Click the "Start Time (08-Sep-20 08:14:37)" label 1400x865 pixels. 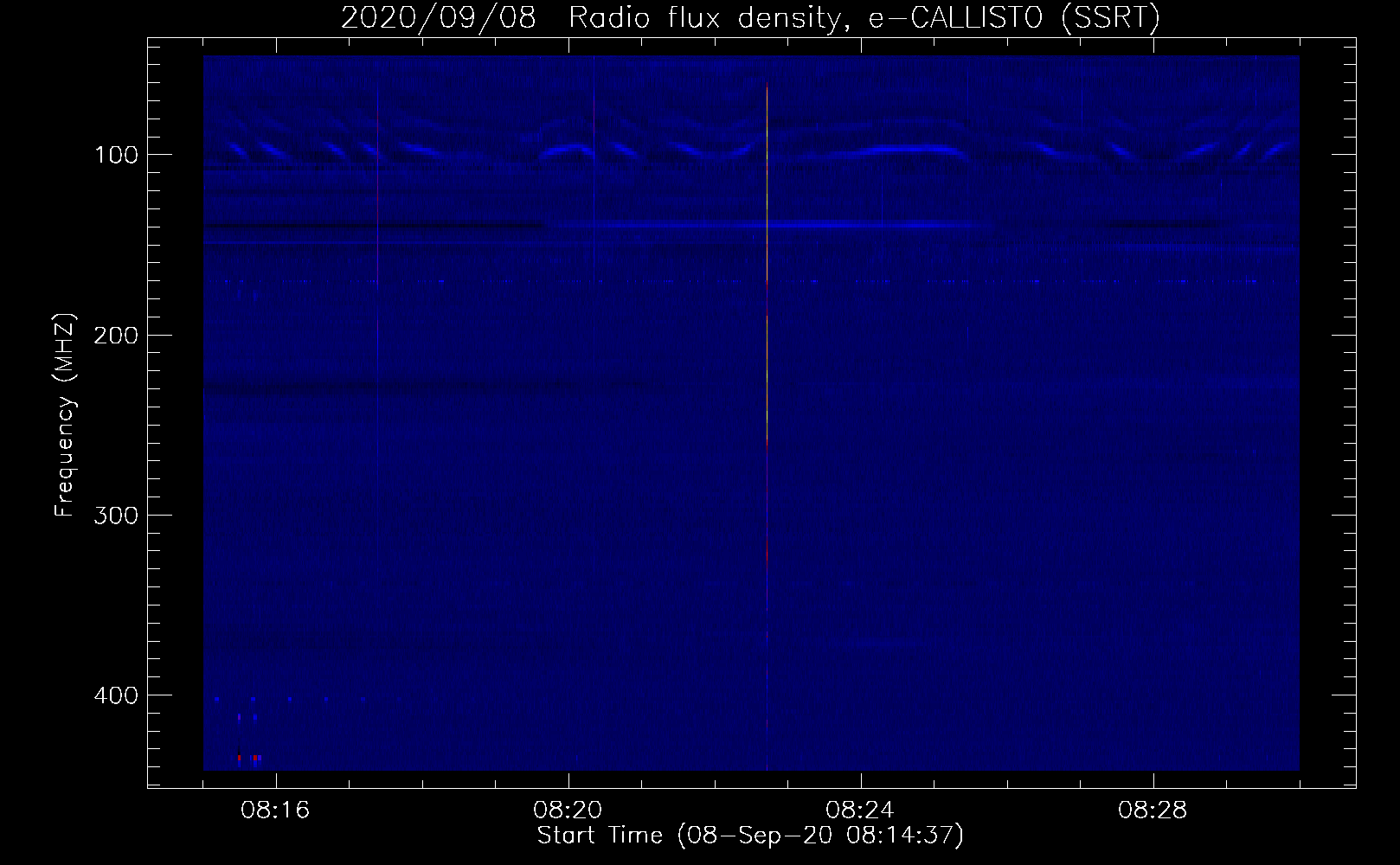[x=750, y=836]
